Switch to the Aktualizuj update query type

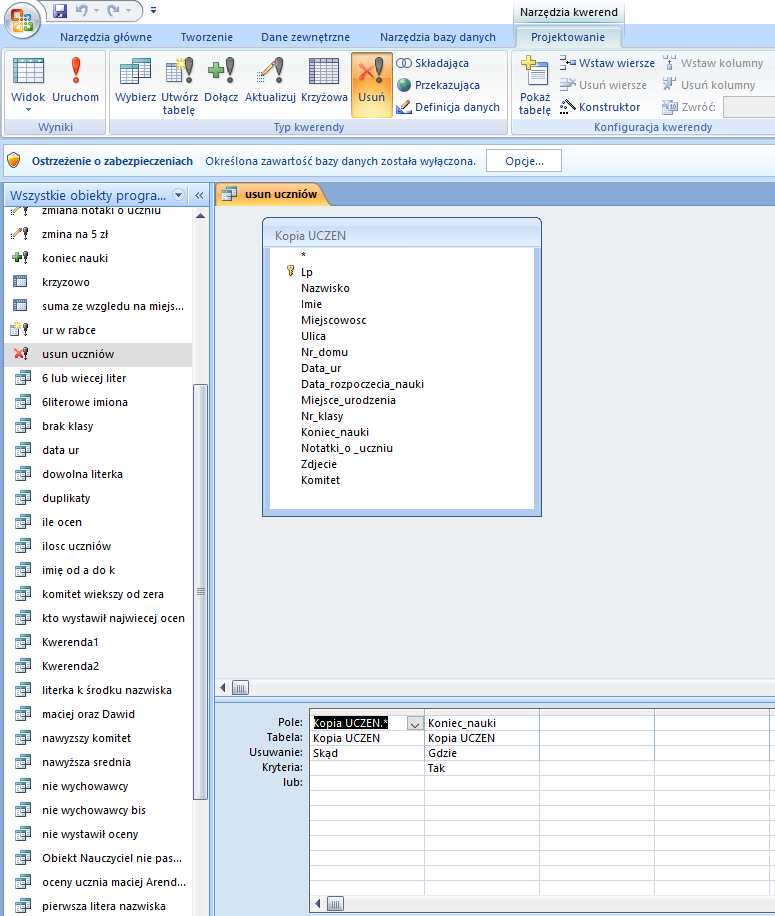point(270,80)
